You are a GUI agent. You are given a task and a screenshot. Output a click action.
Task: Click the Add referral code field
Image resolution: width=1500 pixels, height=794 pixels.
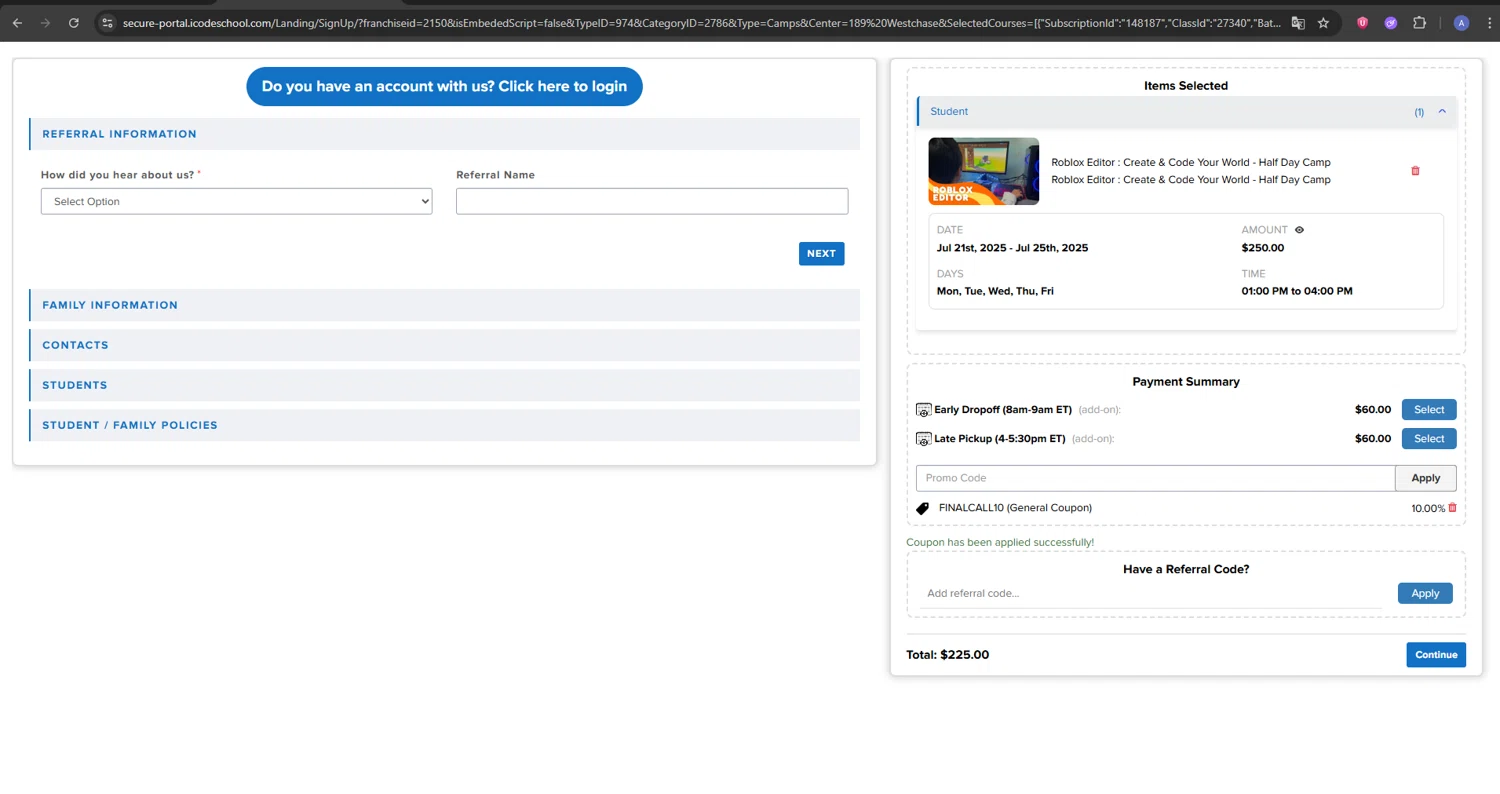(x=1150, y=594)
